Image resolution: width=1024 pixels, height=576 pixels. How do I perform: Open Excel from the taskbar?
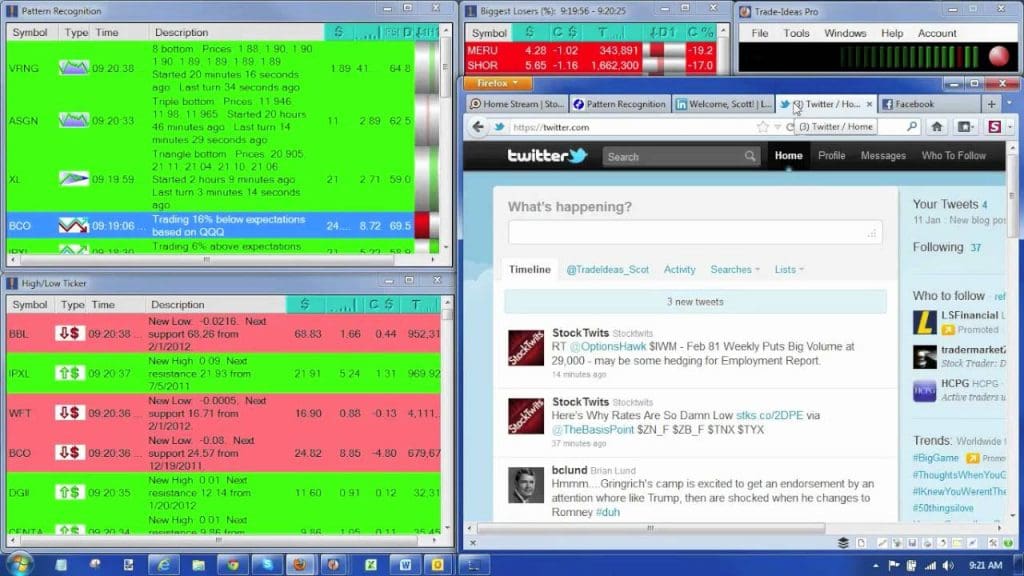coord(370,565)
